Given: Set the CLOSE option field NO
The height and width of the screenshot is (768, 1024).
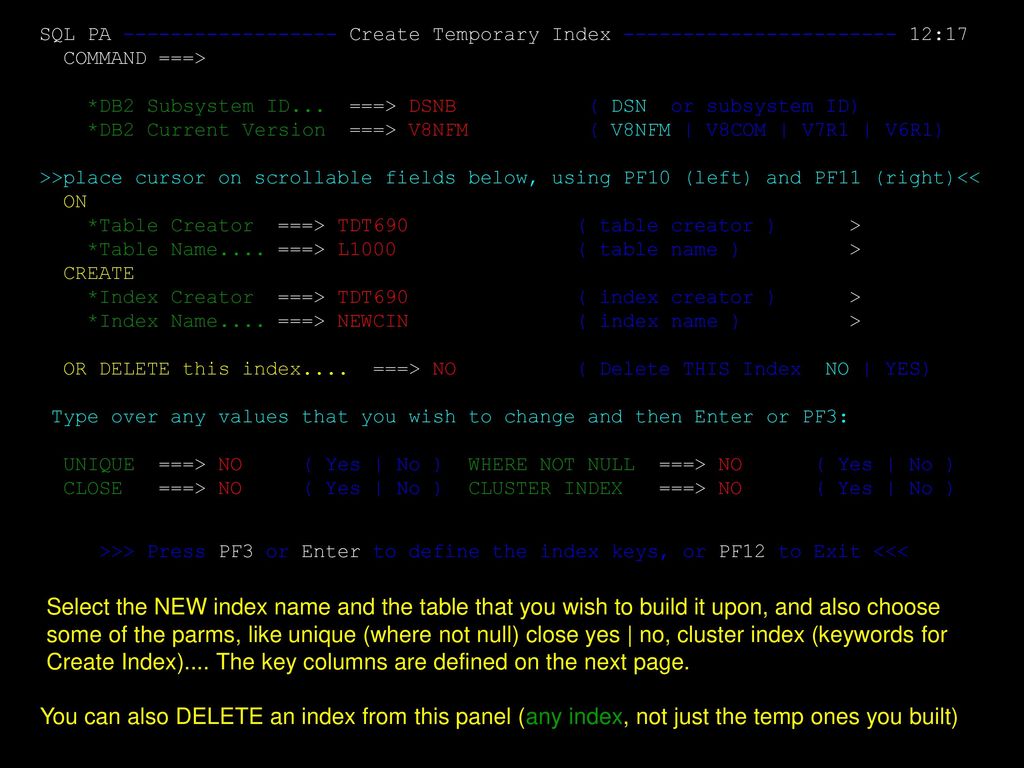Looking at the screenshot, I should click(x=230, y=488).
